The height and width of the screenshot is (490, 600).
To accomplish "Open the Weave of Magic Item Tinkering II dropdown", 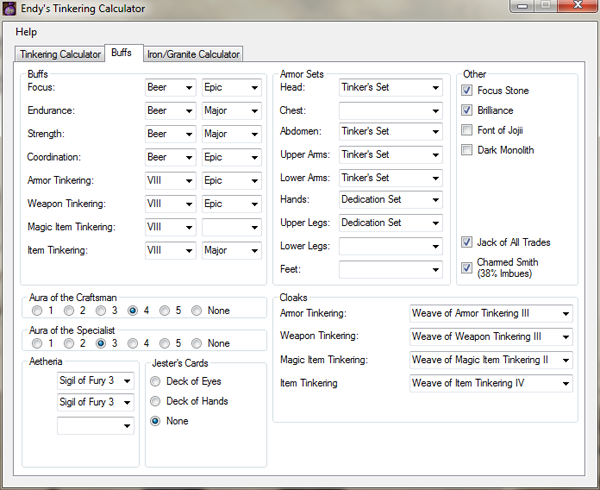I will [491, 360].
